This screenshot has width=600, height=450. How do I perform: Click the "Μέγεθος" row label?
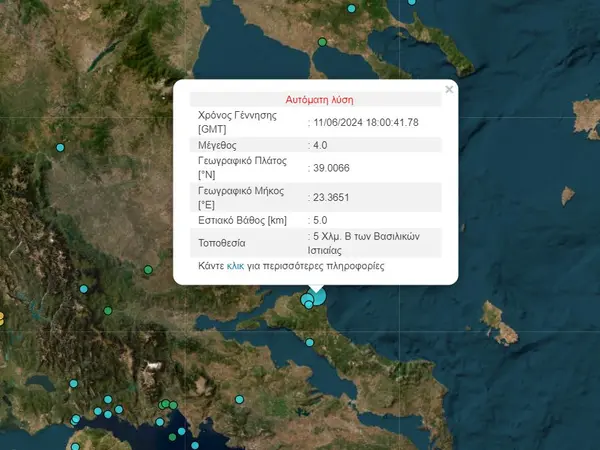[x=219, y=145]
